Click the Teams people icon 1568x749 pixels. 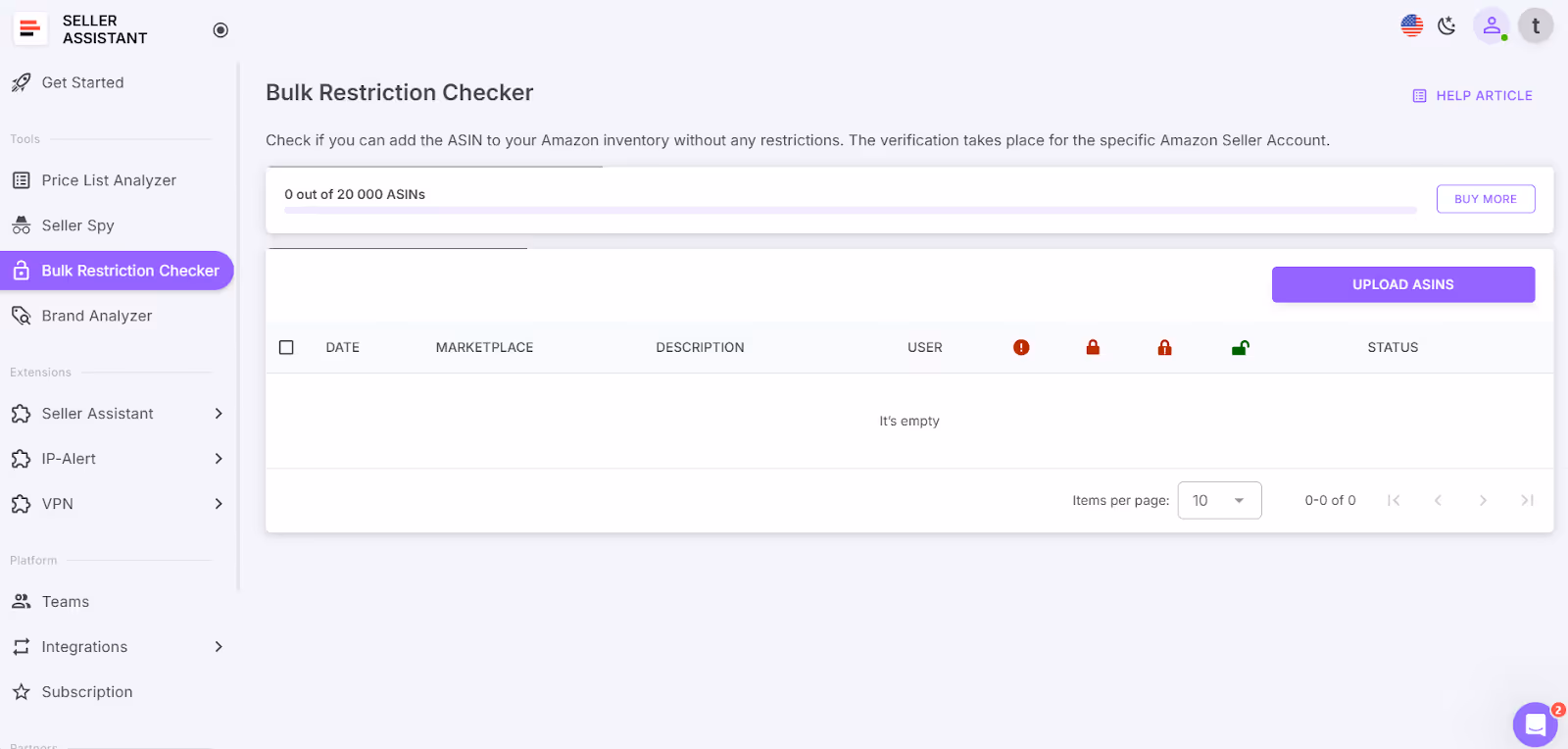[22, 602]
